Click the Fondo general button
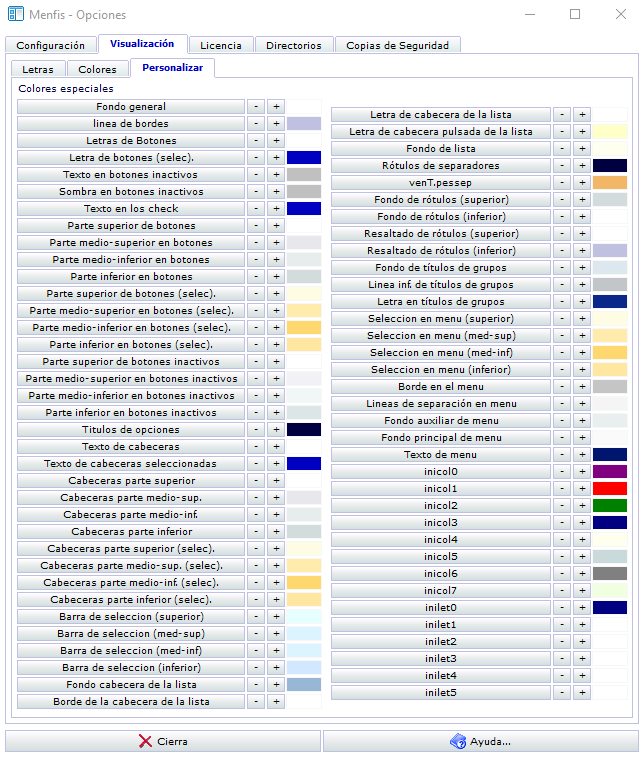644x757 pixels. click(131, 107)
